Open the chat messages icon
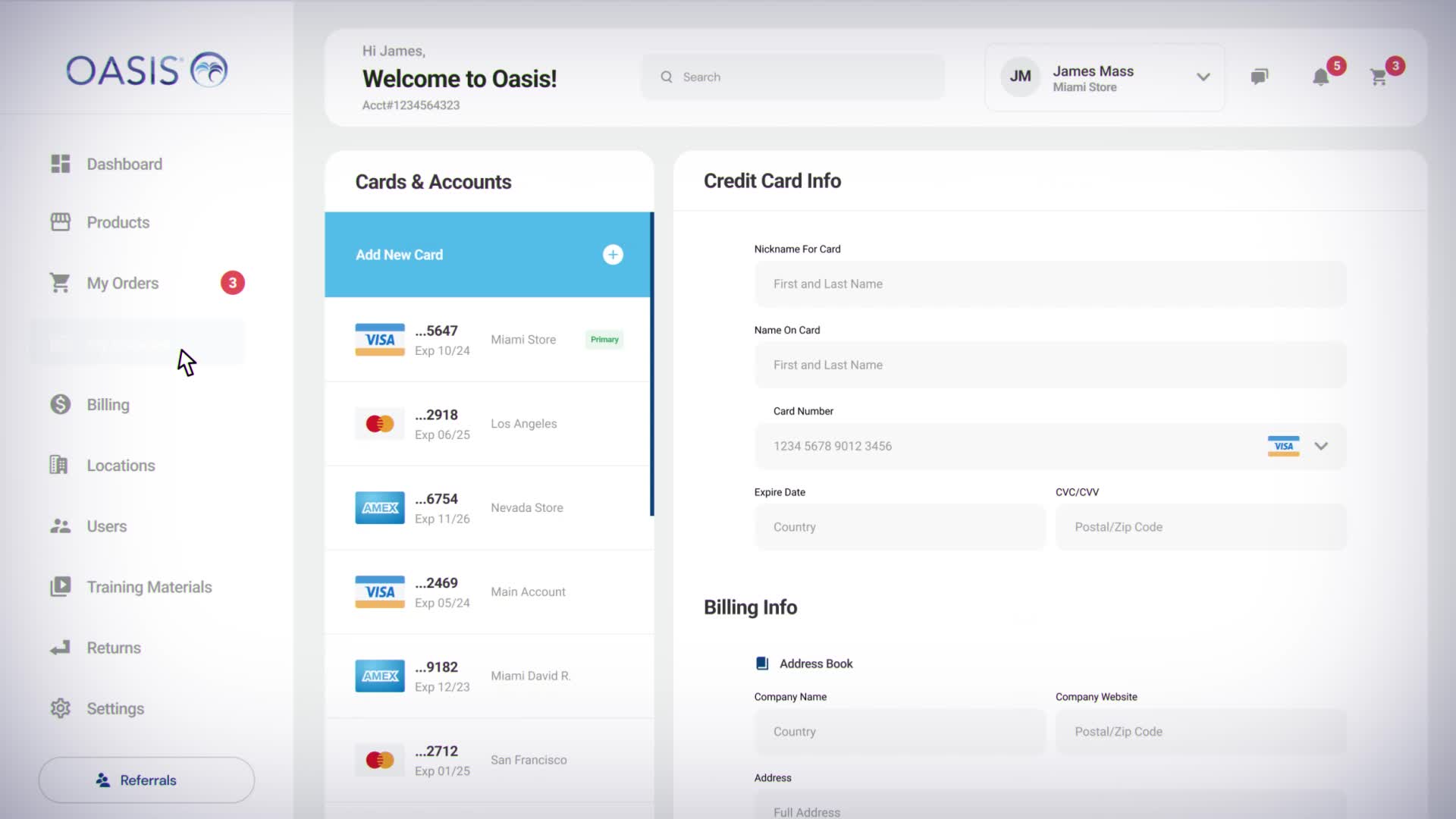 click(x=1259, y=77)
